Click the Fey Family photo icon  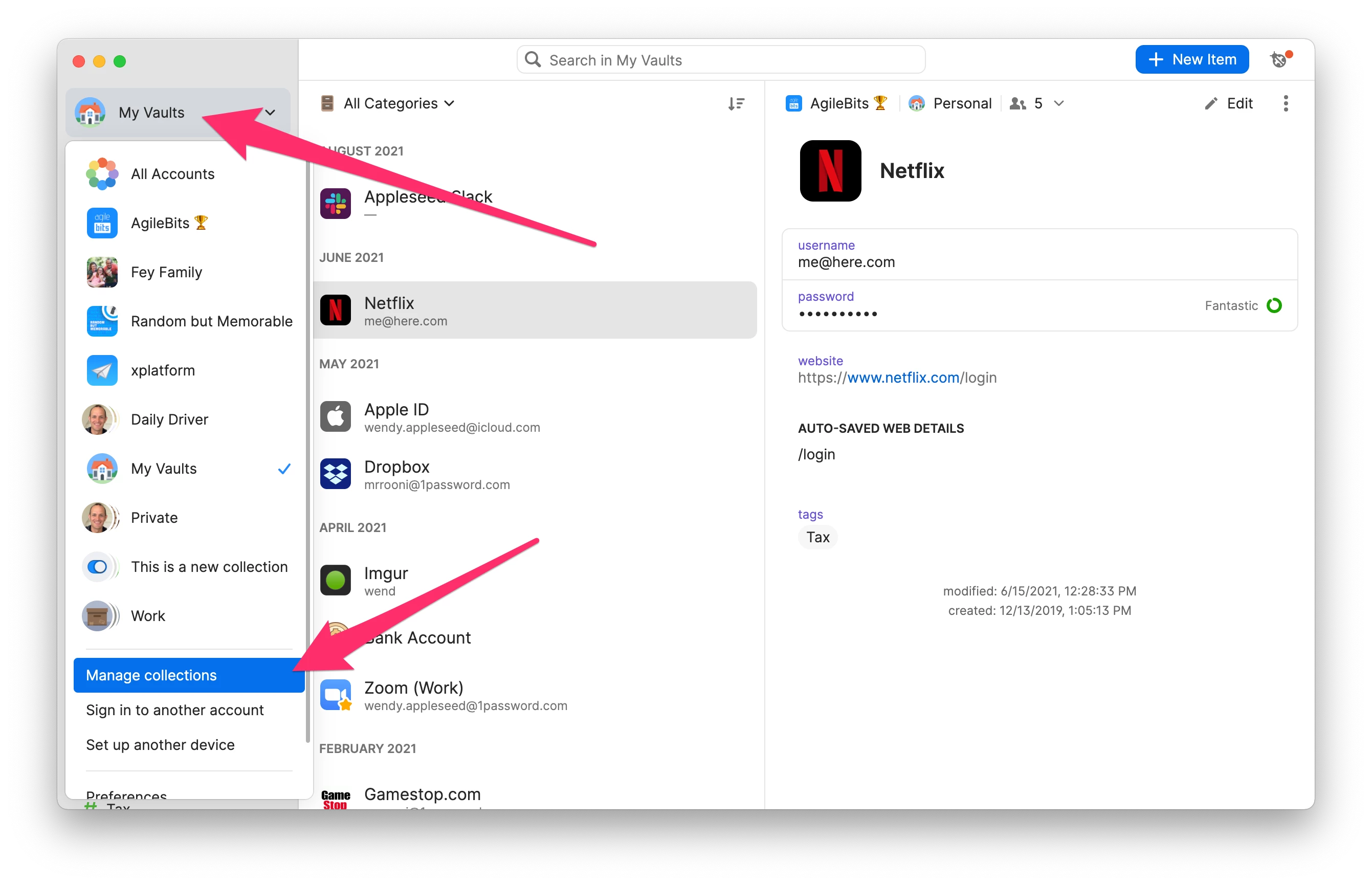102,272
